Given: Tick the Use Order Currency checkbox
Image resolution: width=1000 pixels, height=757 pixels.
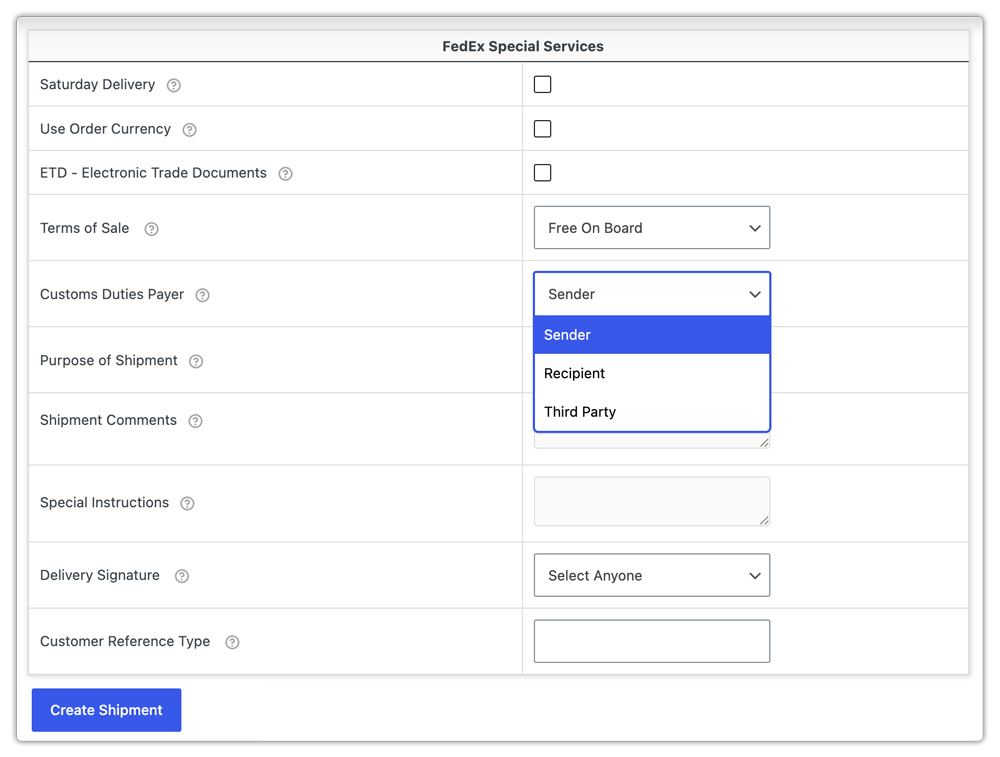Looking at the screenshot, I should point(543,129).
